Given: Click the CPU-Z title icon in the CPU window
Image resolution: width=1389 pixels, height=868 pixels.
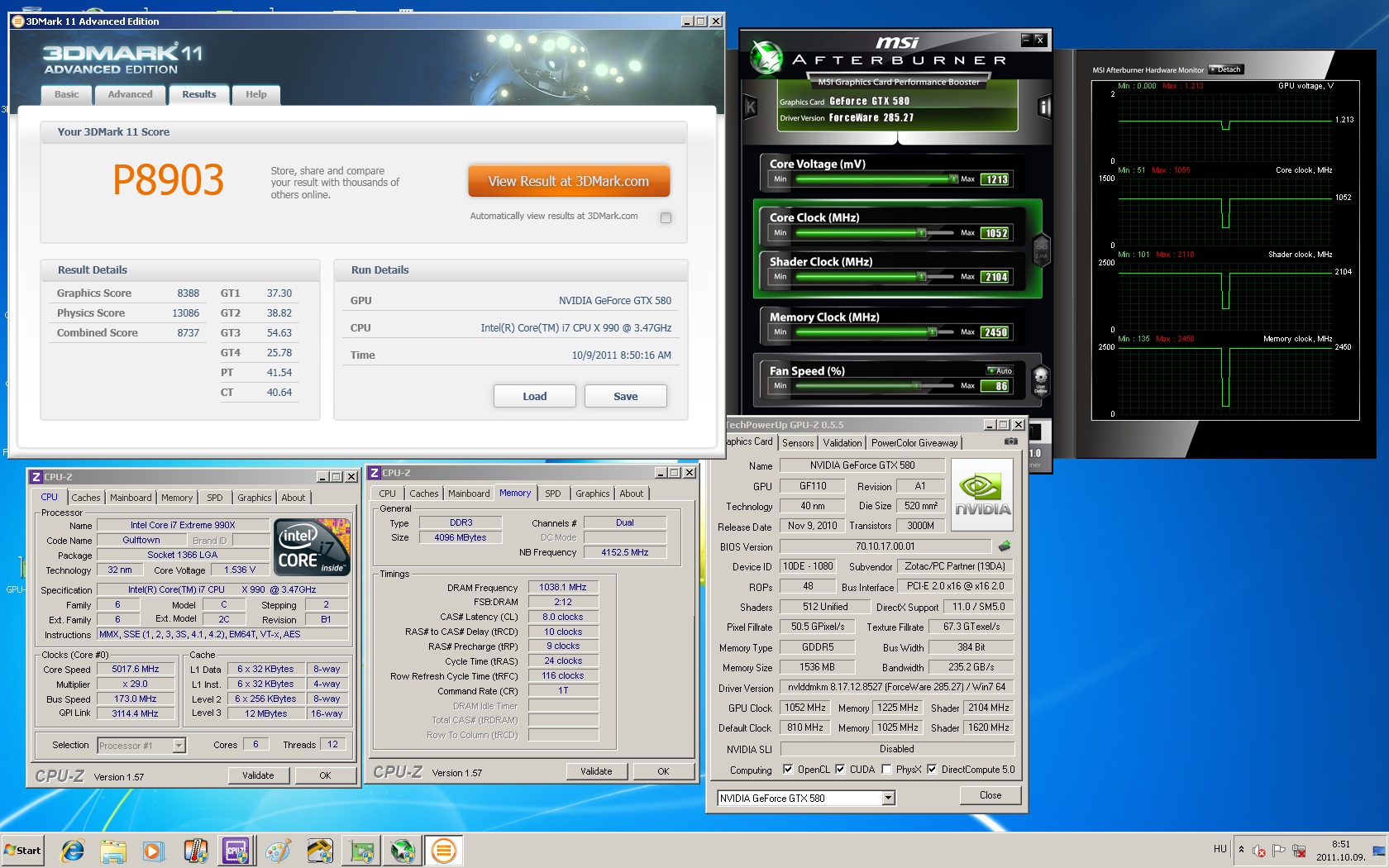Looking at the screenshot, I should pos(36,477).
